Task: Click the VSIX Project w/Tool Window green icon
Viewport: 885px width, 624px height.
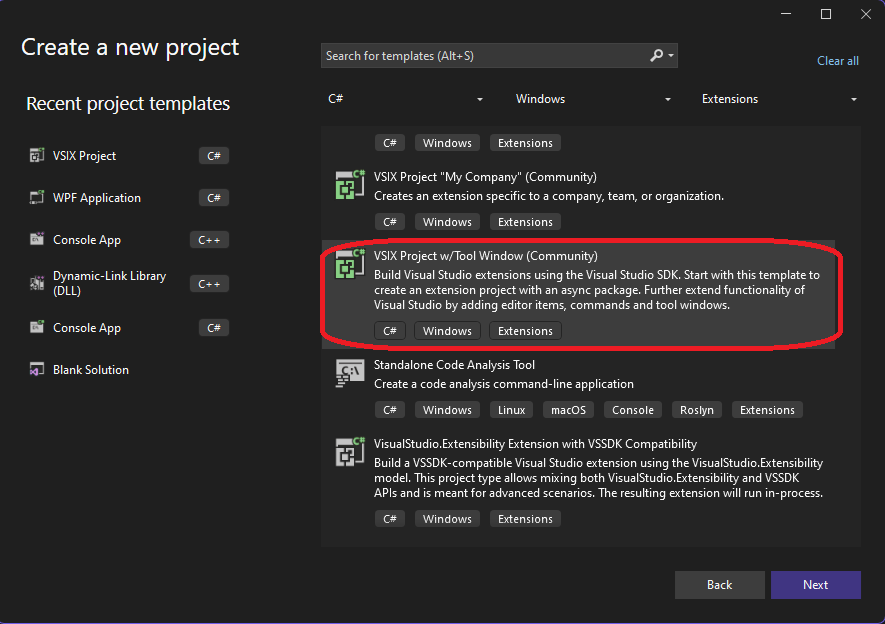Action: coord(349,263)
